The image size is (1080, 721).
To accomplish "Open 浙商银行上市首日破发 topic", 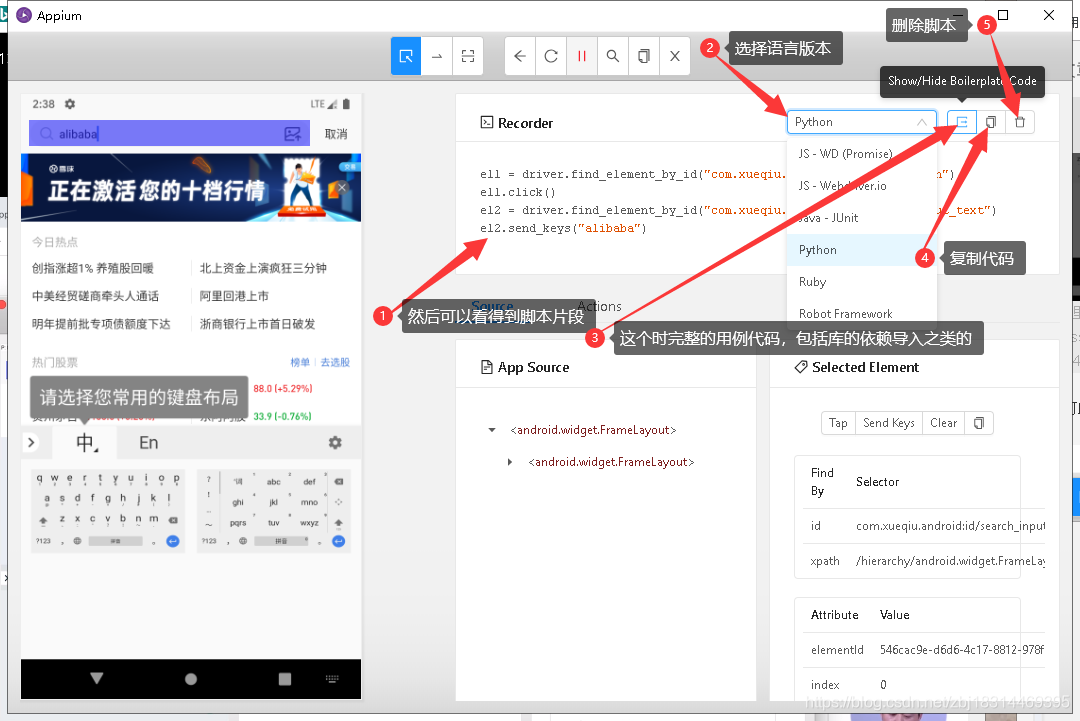I will [257, 324].
